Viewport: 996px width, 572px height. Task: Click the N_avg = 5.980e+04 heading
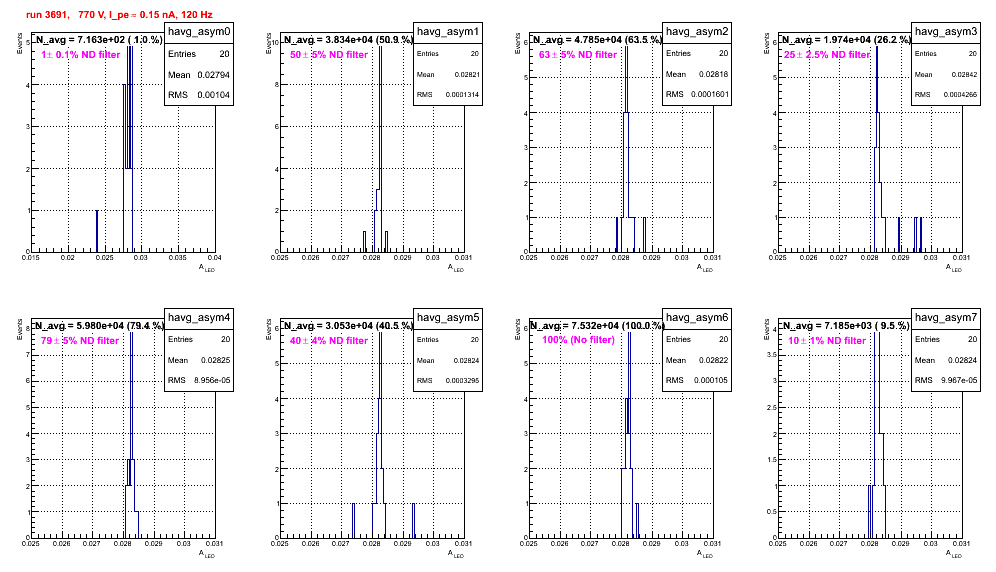click(99, 325)
